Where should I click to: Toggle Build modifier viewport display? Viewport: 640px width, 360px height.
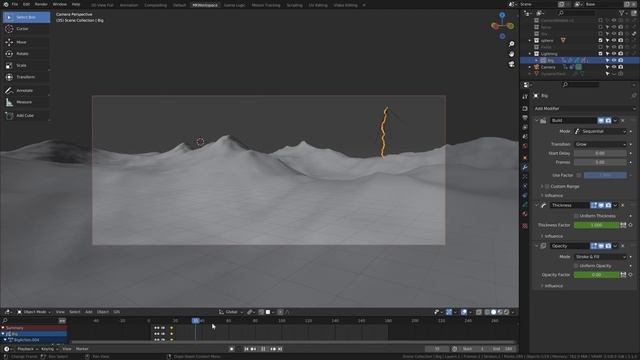(601, 120)
